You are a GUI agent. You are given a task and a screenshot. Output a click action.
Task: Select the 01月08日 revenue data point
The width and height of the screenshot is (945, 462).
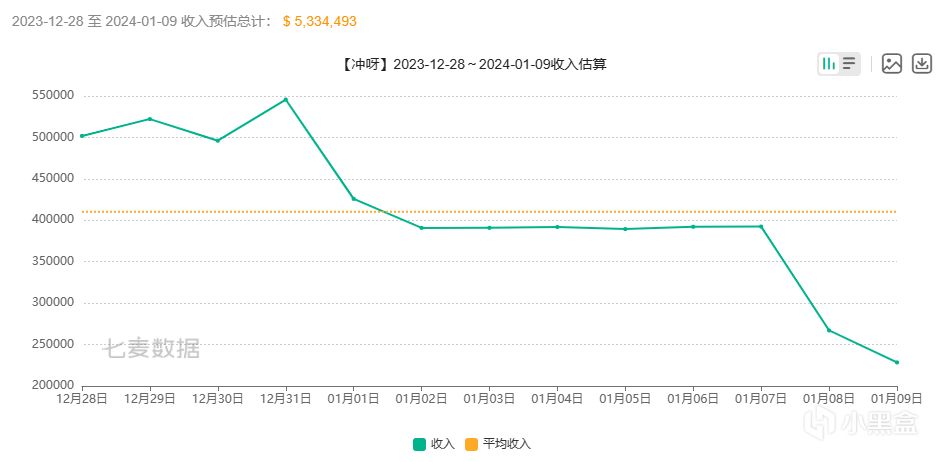click(829, 330)
